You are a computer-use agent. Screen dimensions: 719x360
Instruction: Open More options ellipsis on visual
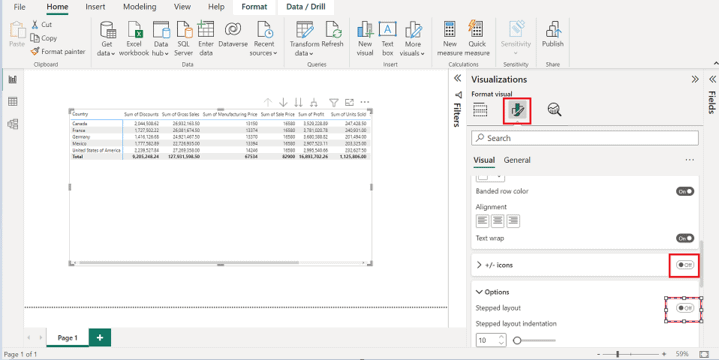click(x=365, y=102)
